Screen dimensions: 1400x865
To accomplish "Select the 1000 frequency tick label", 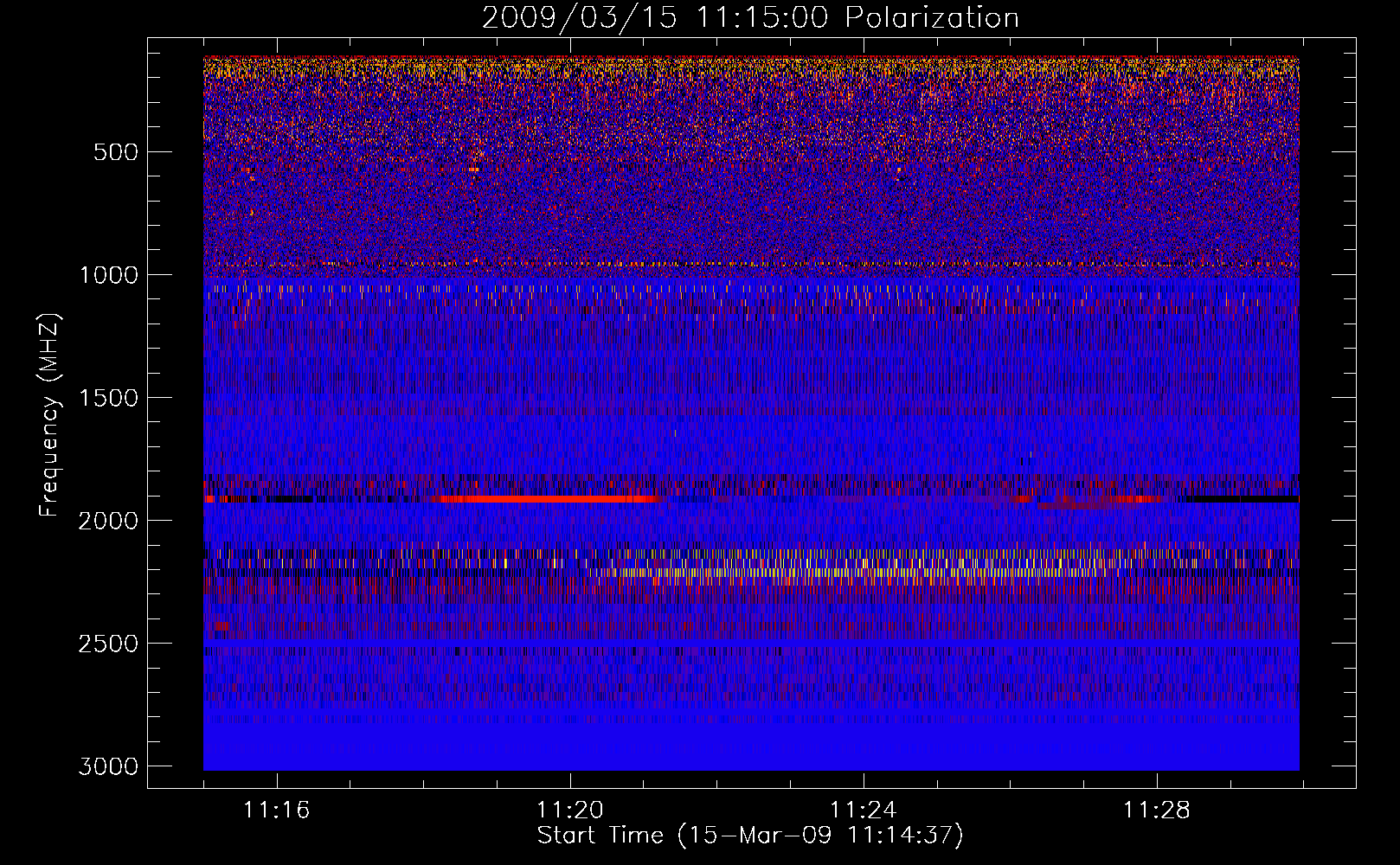I will 109,275.
